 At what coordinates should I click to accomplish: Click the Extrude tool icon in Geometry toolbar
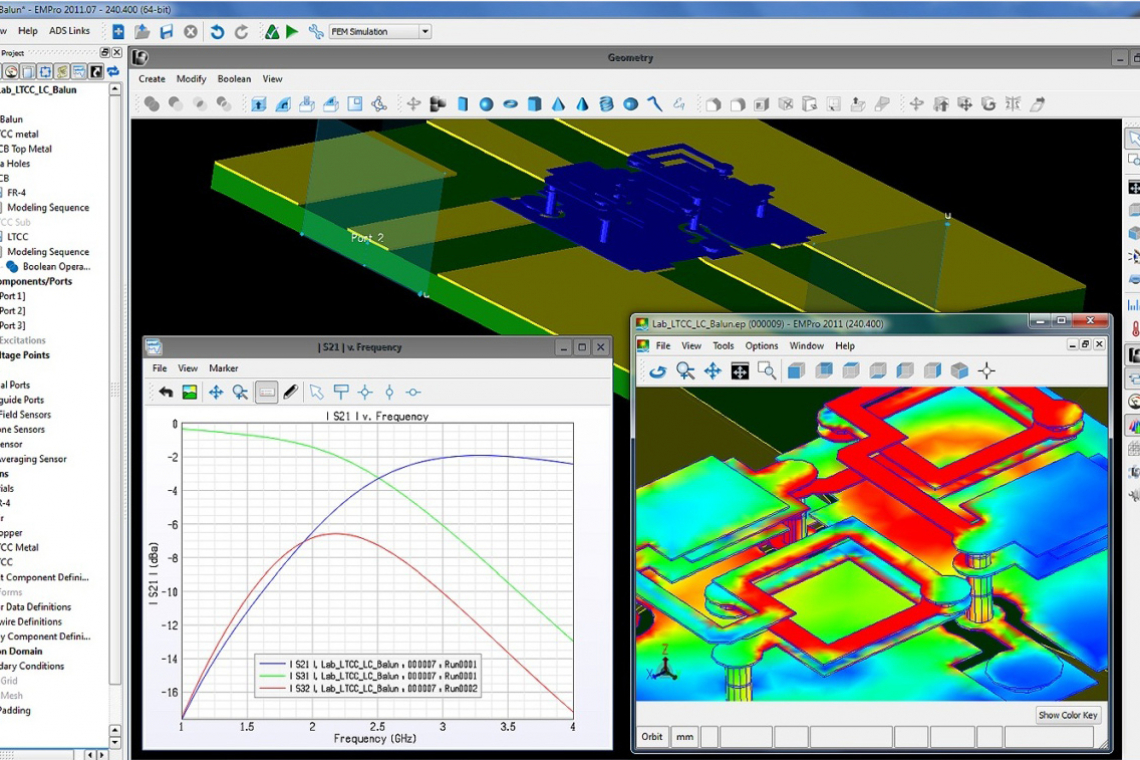[258, 104]
